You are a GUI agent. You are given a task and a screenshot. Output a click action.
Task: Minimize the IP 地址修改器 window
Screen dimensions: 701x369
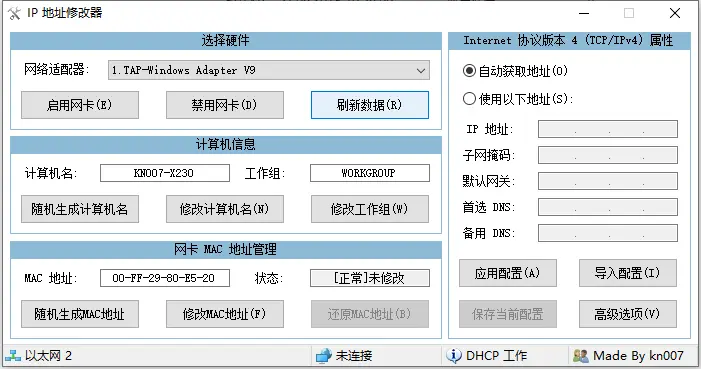click(584, 13)
